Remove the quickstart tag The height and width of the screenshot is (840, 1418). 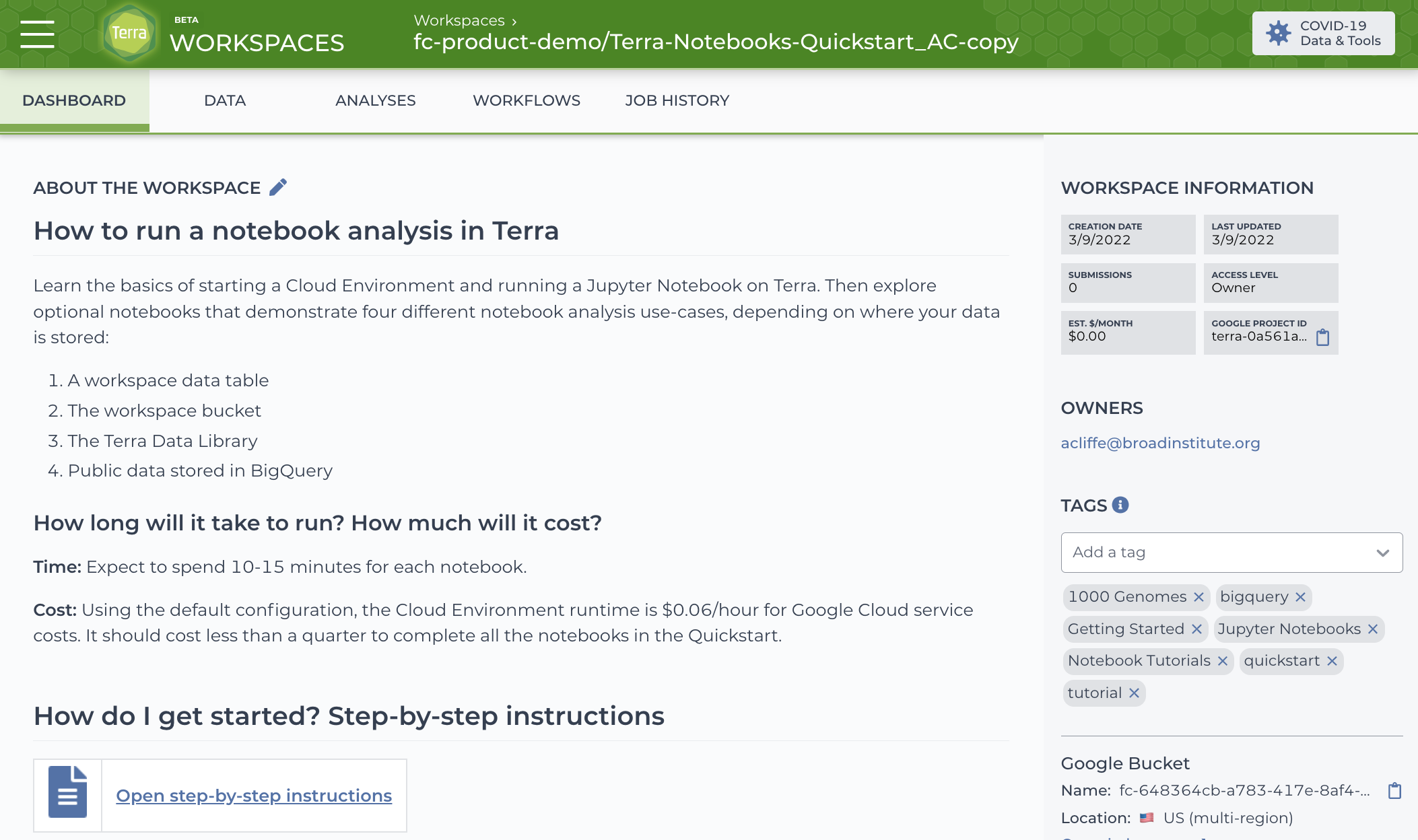point(1332,661)
